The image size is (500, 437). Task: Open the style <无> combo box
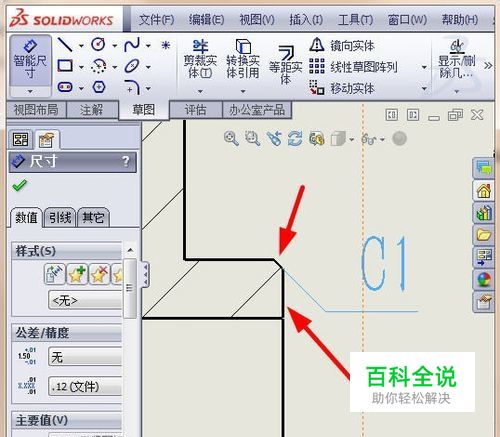click(x=85, y=300)
